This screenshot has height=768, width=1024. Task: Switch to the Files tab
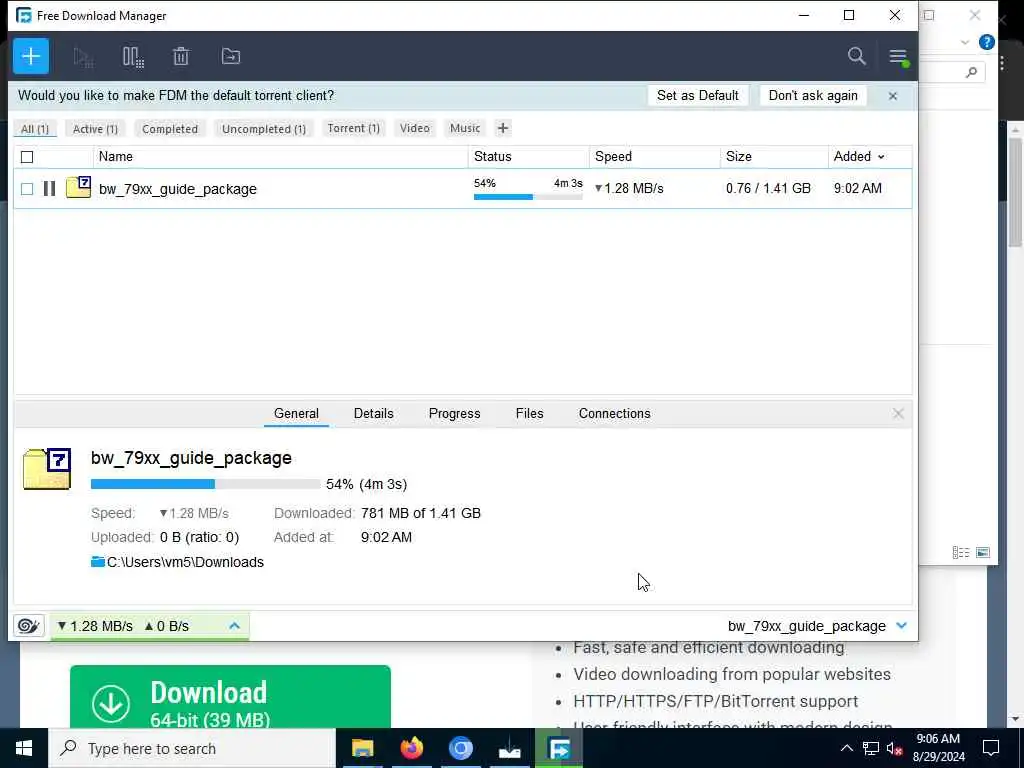[530, 413]
